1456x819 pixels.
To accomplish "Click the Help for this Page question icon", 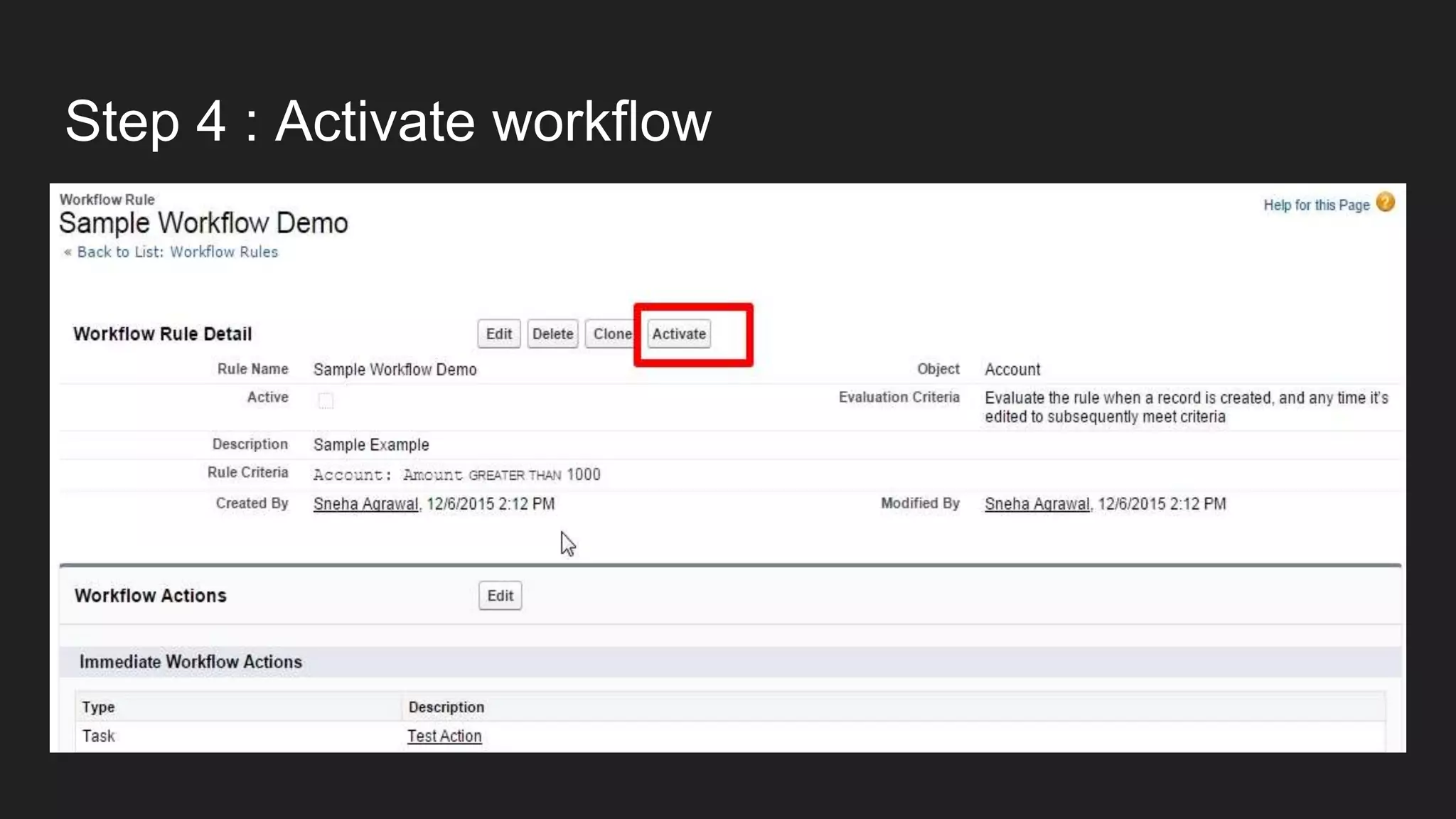I will (1385, 203).
